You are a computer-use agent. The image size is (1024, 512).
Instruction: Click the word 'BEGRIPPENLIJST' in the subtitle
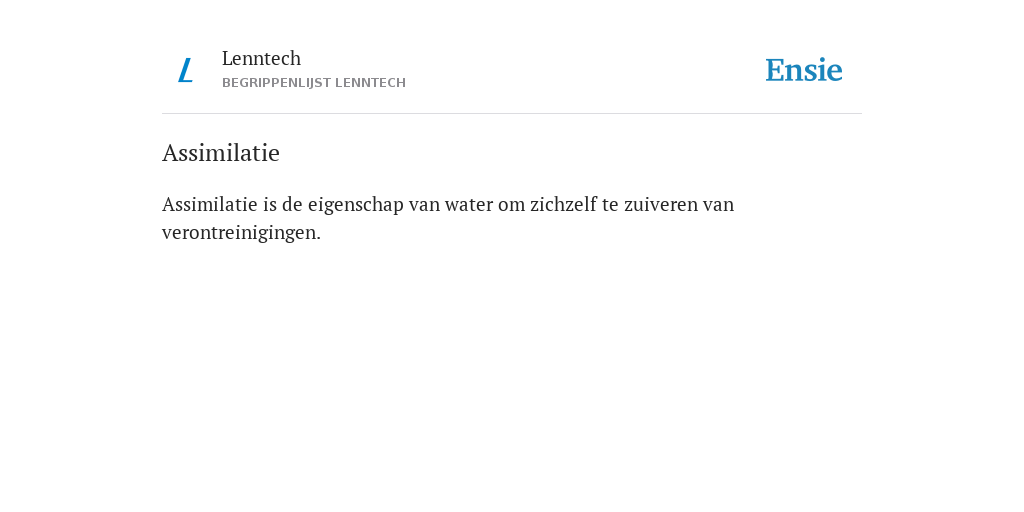pos(276,83)
